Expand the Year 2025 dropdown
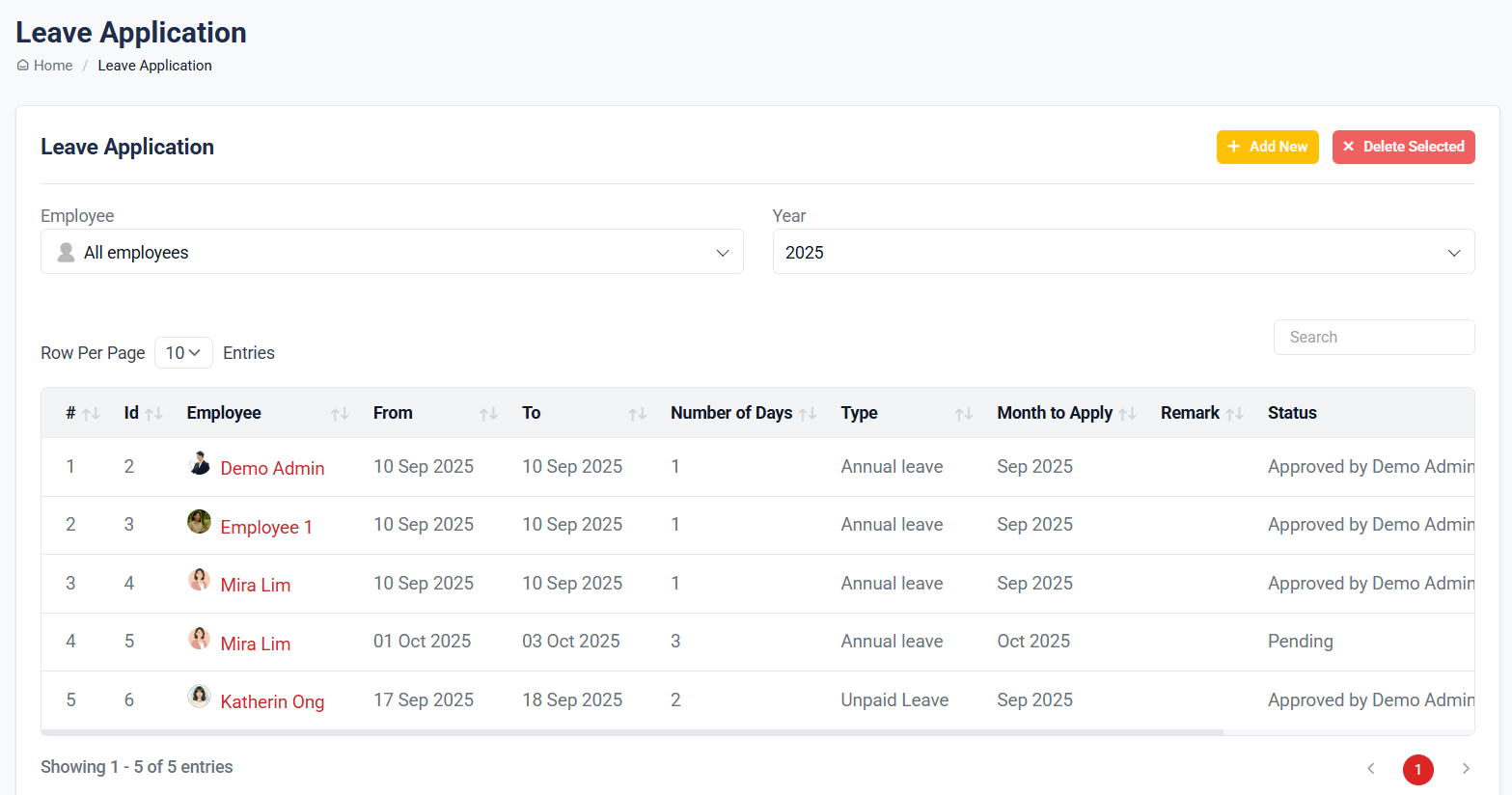Viewport: 1512px width, 795px height. coord(1123,252)
